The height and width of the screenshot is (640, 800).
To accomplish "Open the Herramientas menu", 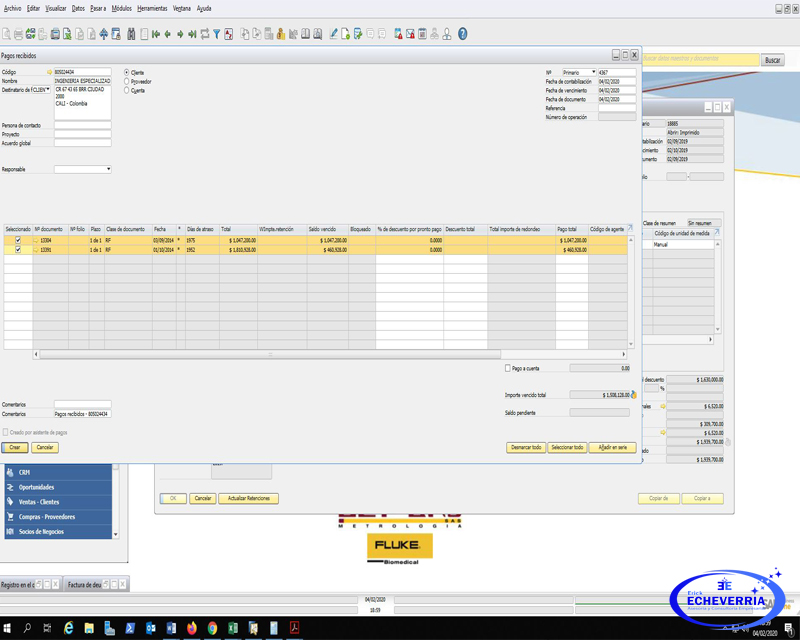I will [152, 8].
